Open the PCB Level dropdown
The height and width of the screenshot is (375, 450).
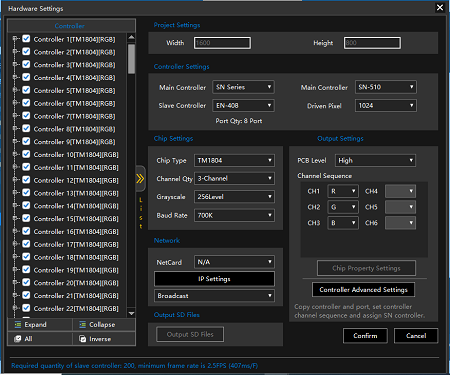[375, 160]
